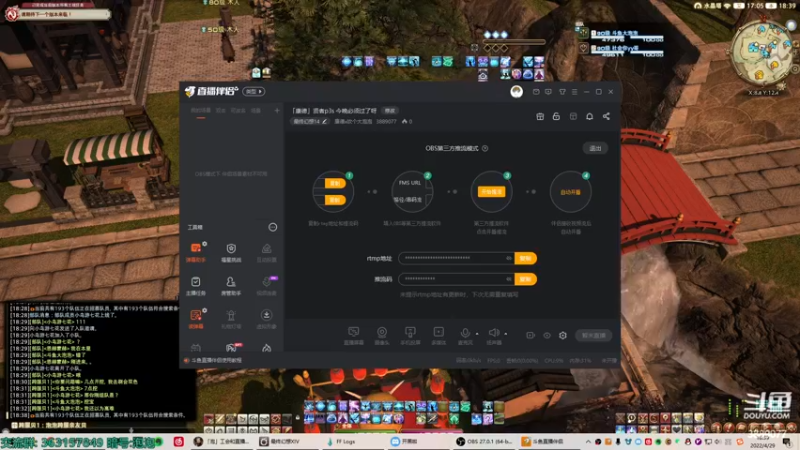Screen dimensions: 800x450
Task: Open the 主播任务 tool
Action: pos(196,286)
